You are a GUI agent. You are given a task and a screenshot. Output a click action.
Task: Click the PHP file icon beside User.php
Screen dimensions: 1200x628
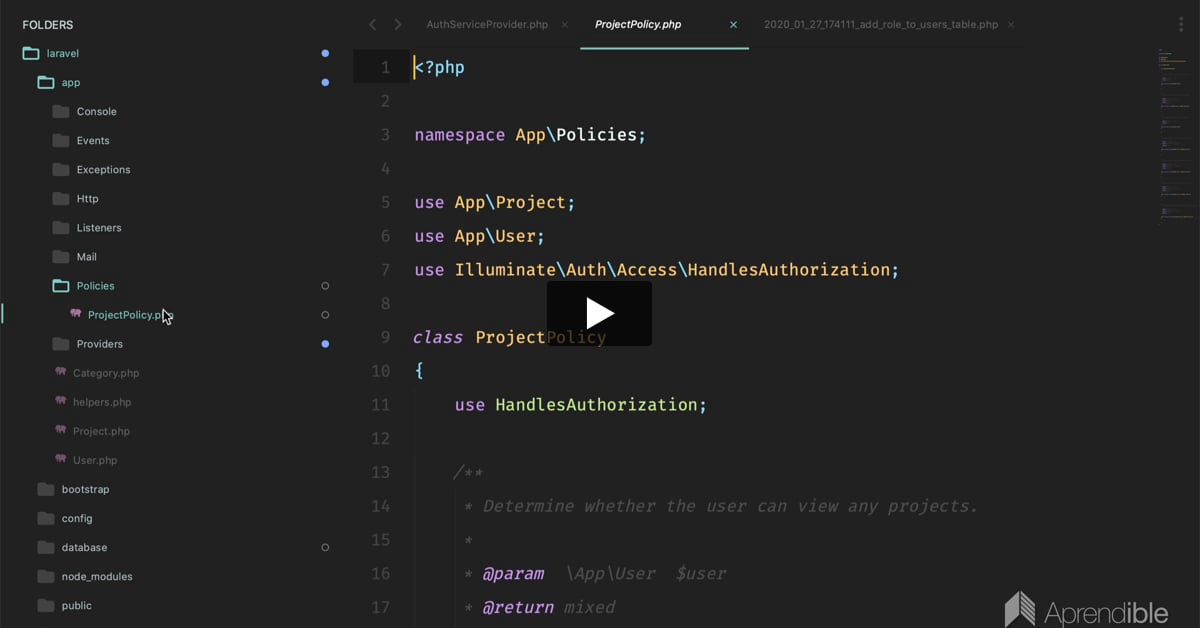click(x=61, y=458)
